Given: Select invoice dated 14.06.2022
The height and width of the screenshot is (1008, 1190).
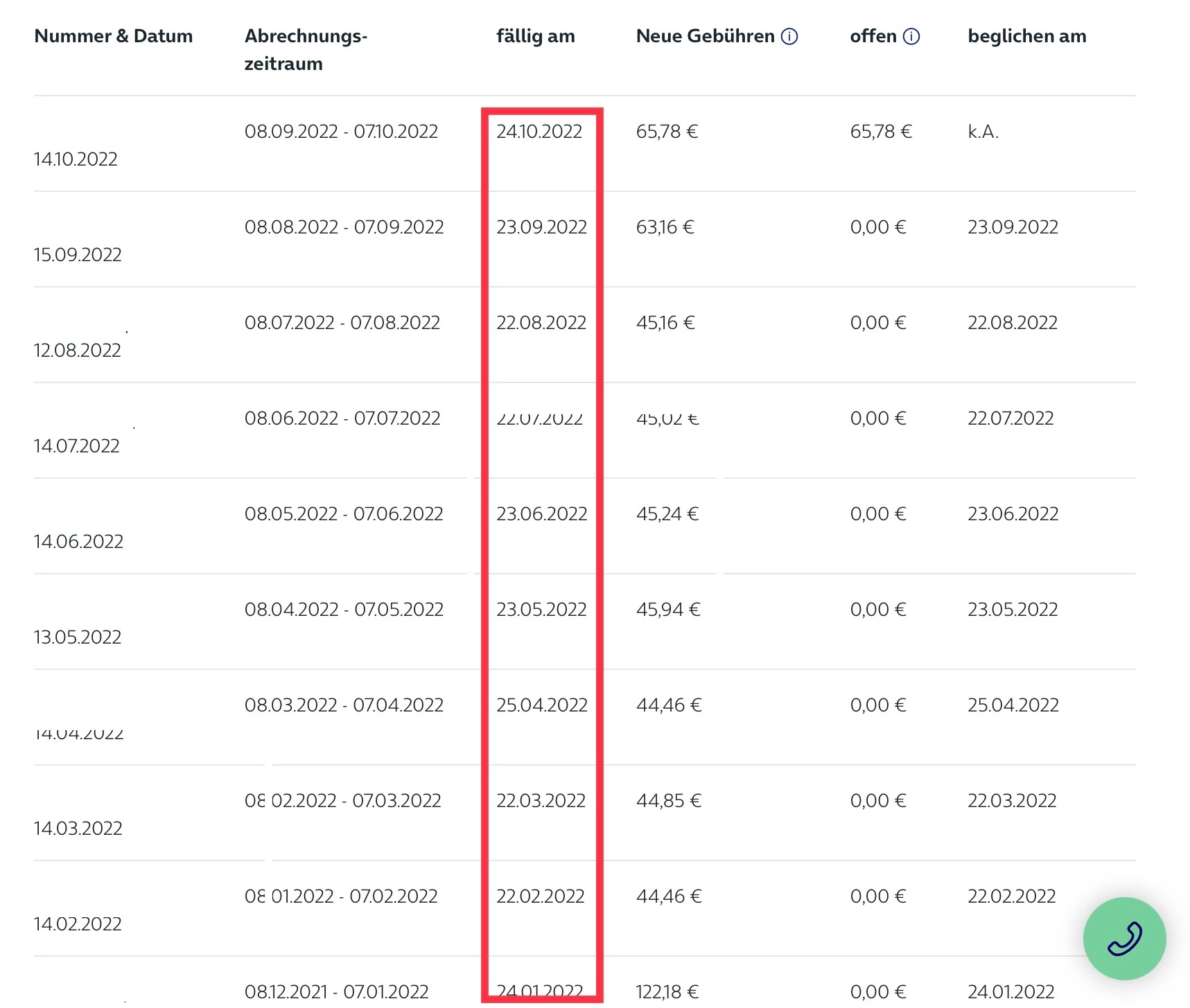Looking at the screenshot, I should 78,542.
